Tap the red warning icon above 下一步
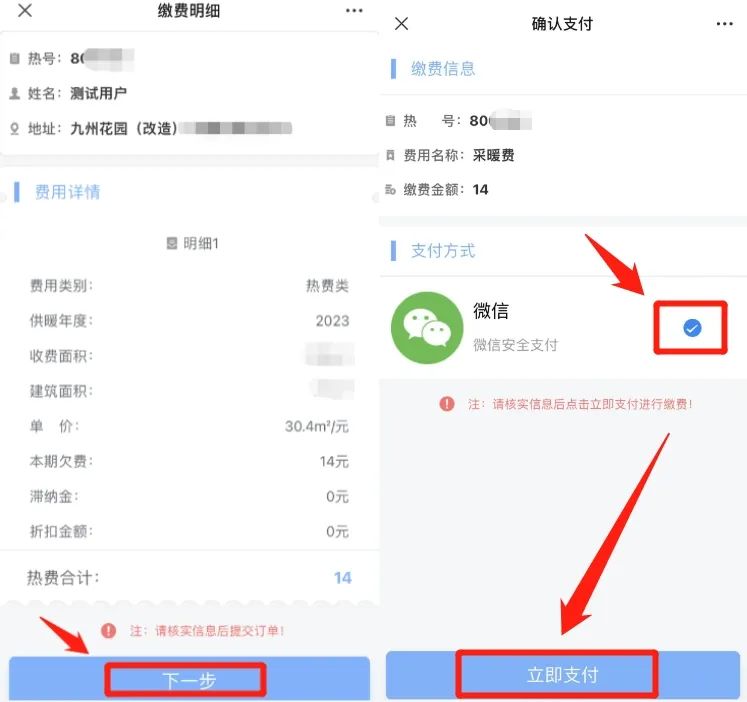The image size is (747, 702). click(x=109, y=631)
